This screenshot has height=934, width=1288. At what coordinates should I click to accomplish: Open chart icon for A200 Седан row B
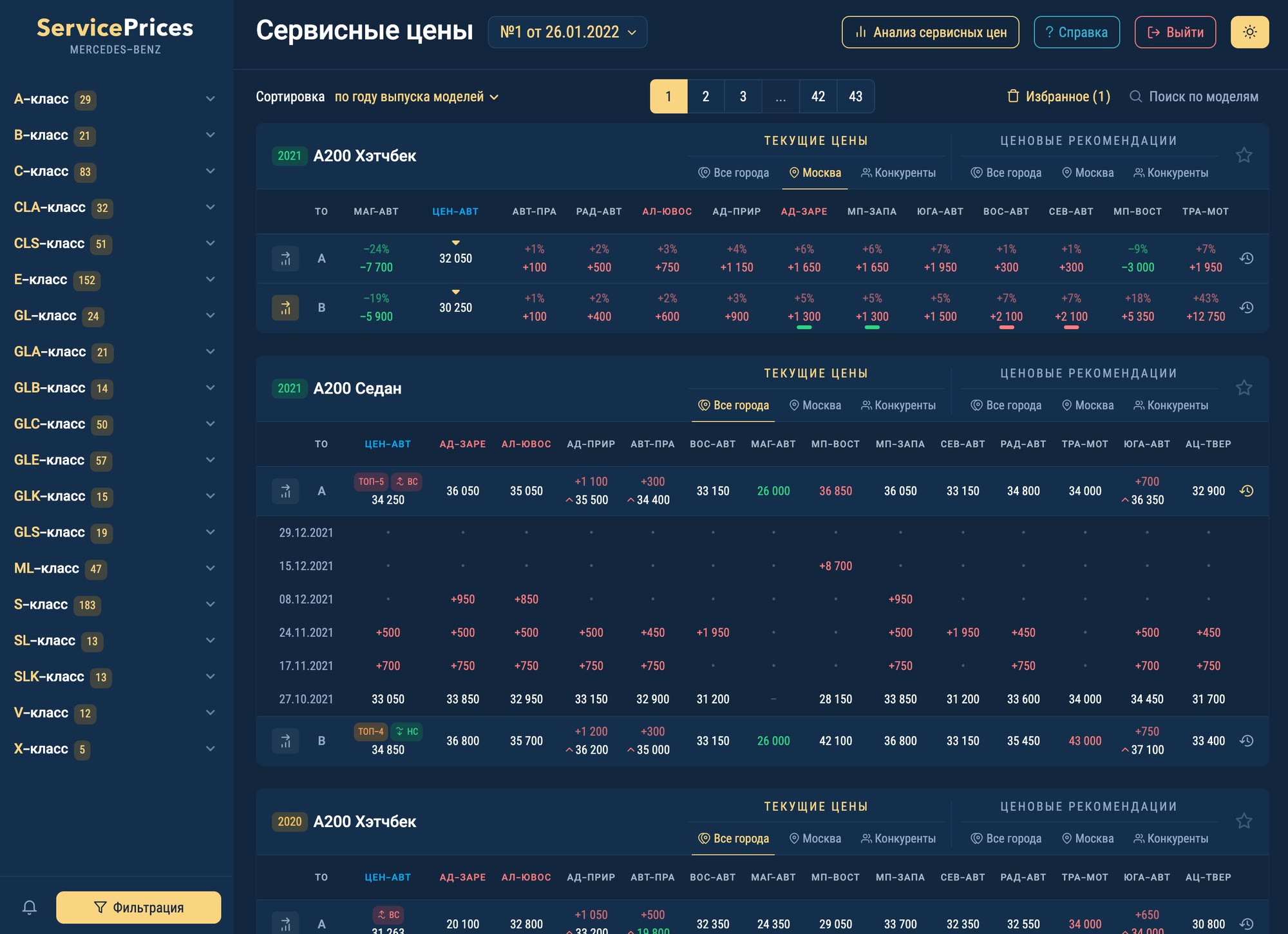[x=285, y=741]
